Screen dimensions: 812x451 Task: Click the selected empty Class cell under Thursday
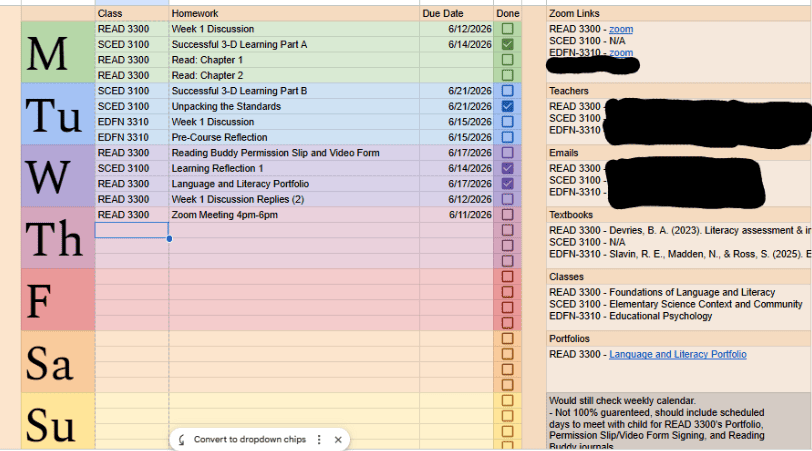[x=132, y=230]
